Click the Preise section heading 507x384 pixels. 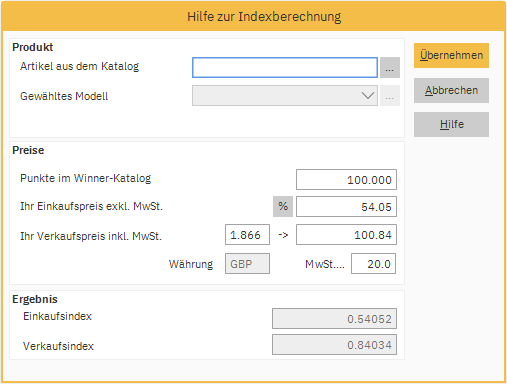click(28, 150)
